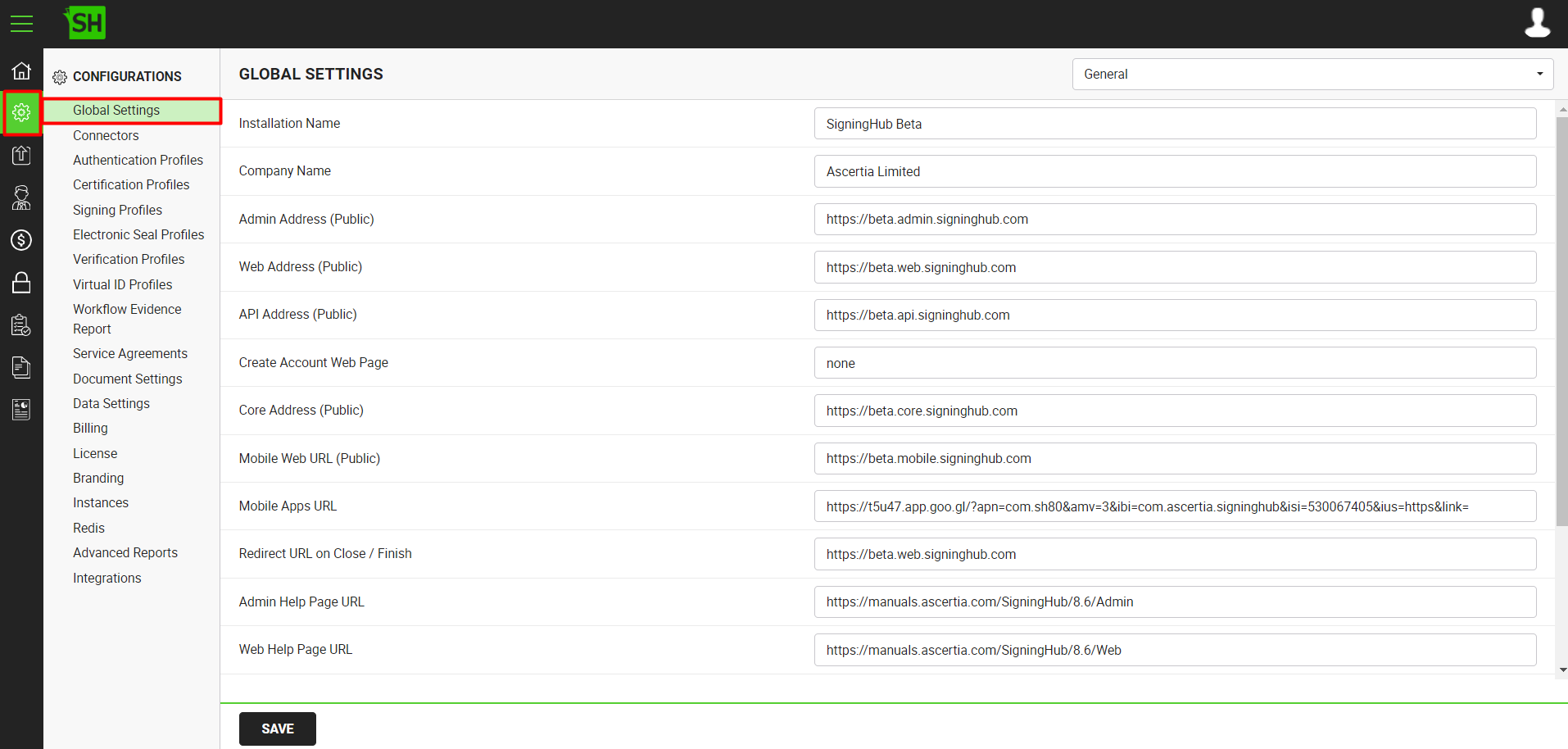The height and width of the screenshot is (749, 1568).
Task: Click the GLOBAL SETTINGS page heading
Action: pyautogui.click(x=310, y=74)
